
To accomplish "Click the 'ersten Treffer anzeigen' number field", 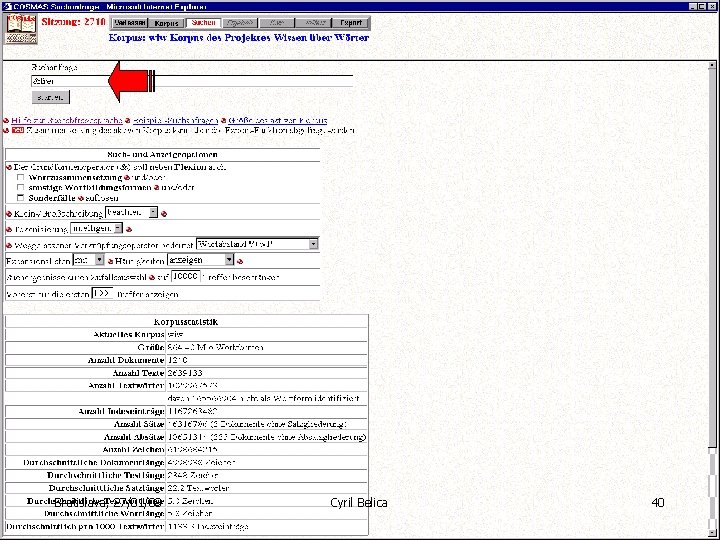I will (x=102, y=293).
